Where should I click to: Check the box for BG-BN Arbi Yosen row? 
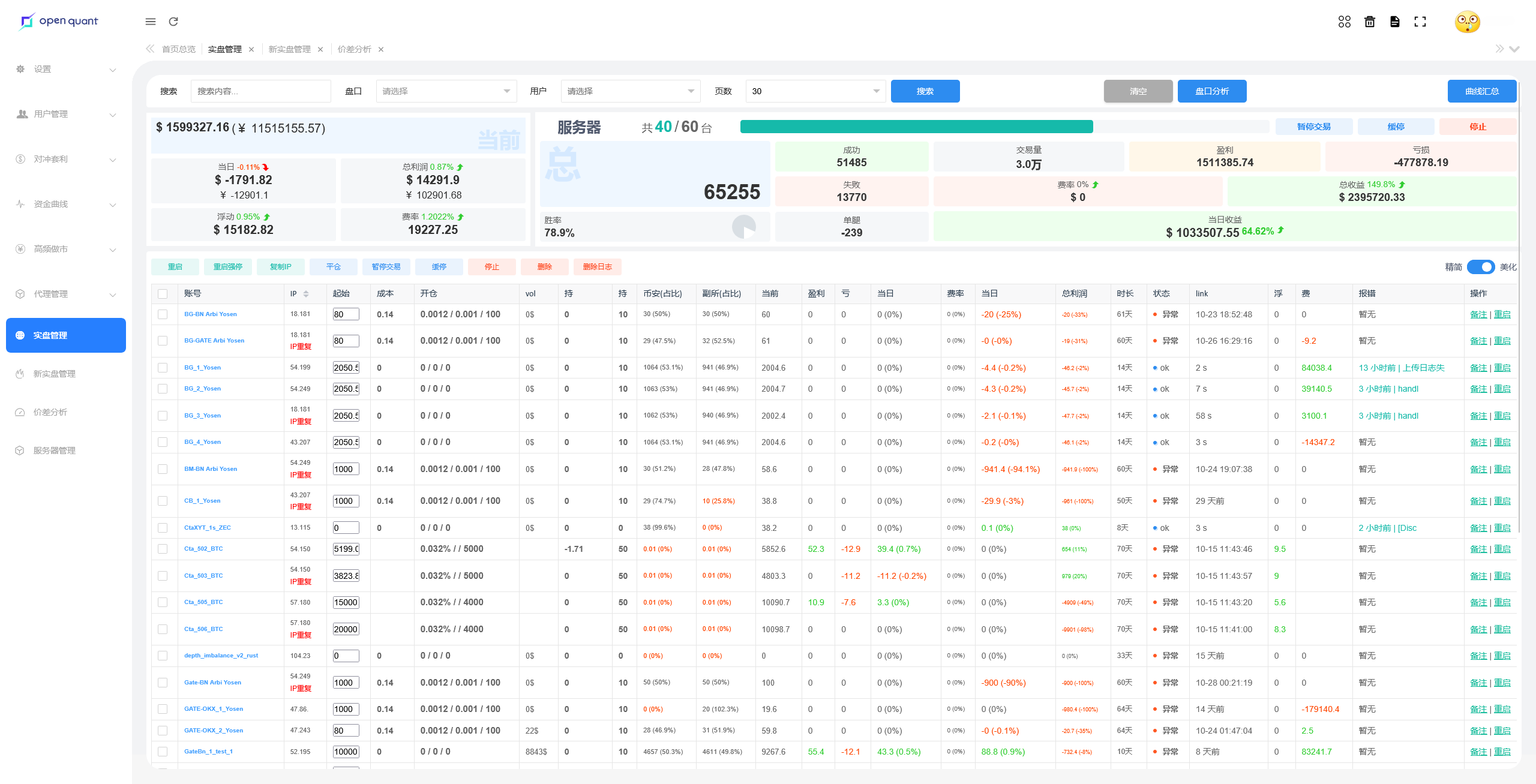click(x=163, y=314)
